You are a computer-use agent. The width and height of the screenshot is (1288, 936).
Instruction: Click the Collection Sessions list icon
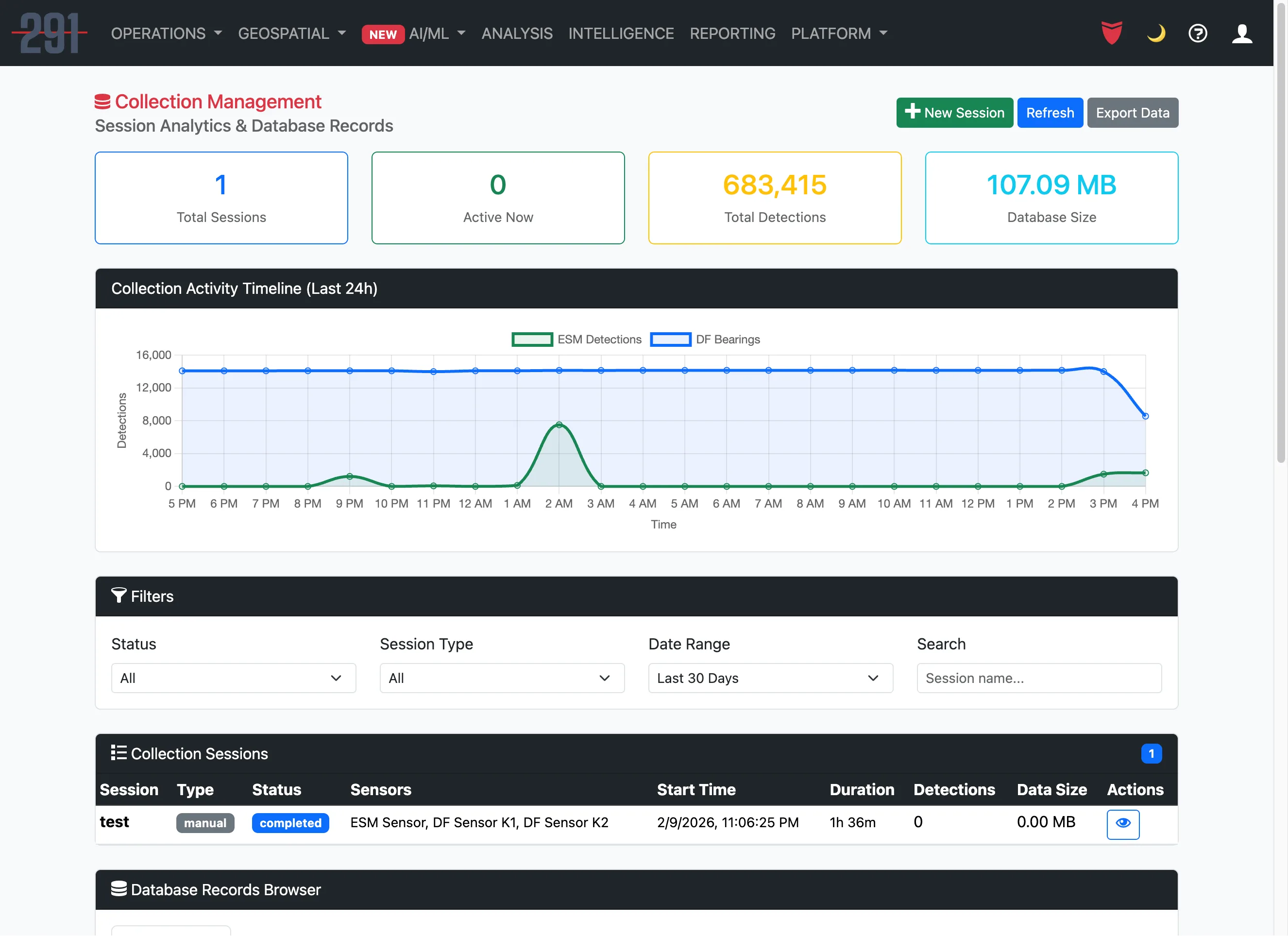point(119,752)
